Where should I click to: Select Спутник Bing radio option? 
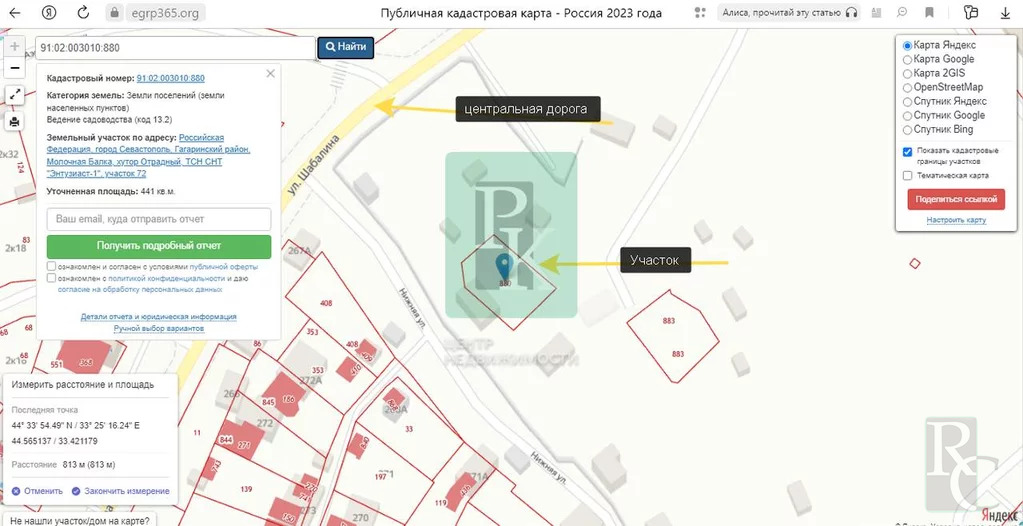pos(908,130)
